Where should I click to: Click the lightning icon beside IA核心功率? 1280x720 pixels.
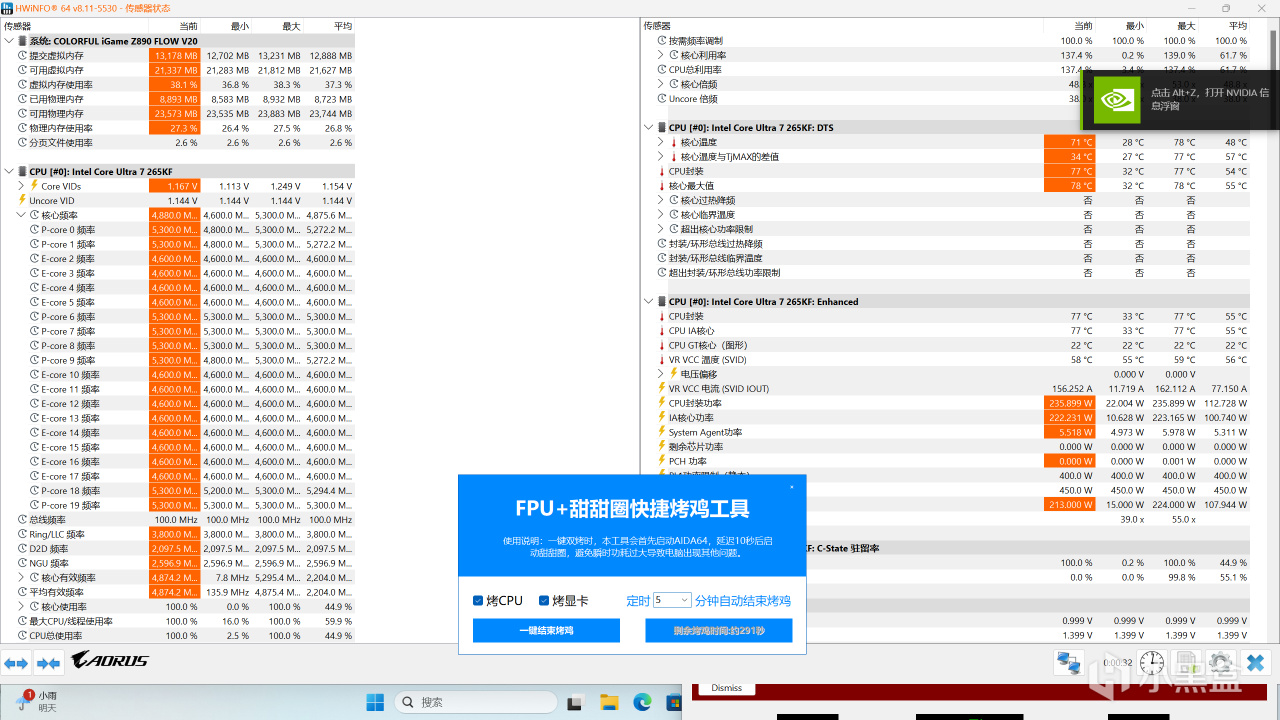click(x=662, y=418)
